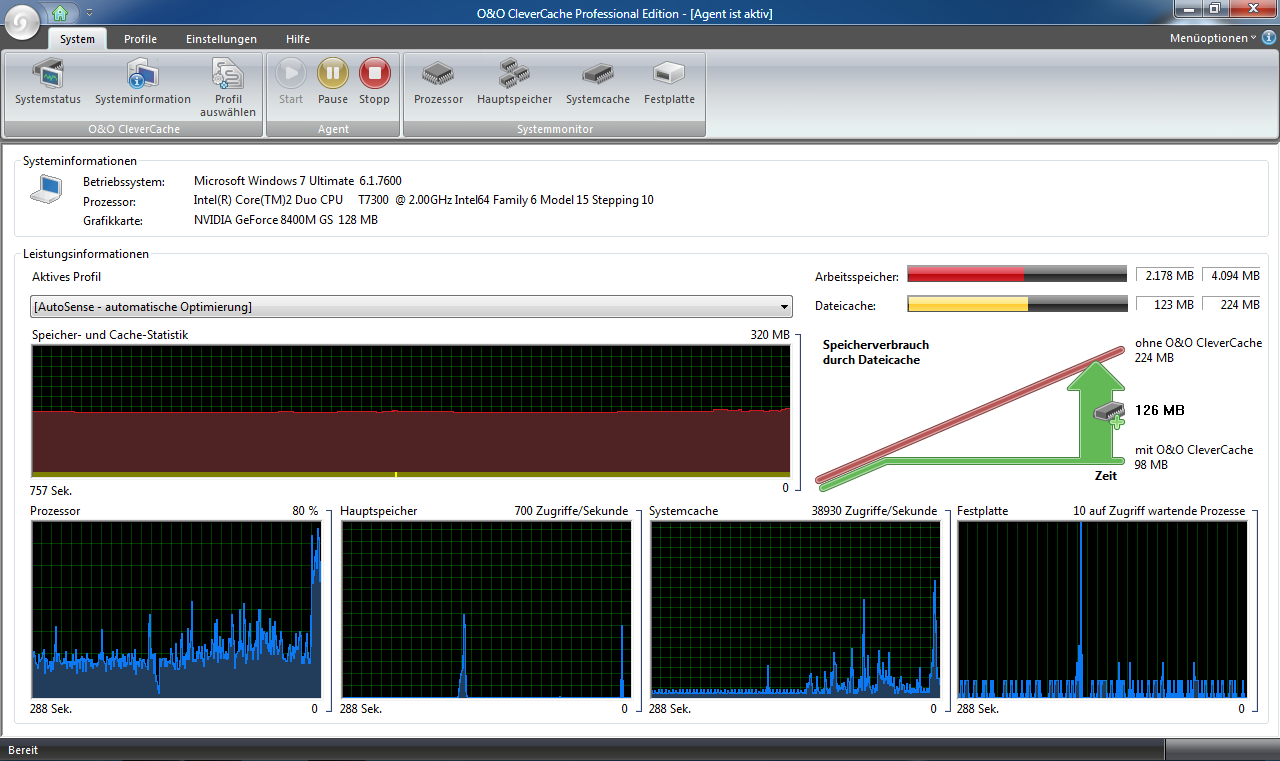The height and width of the screenshot is (761, 1280).
Task: Click the green home quick-access icon
Action: tap(62, 13)
